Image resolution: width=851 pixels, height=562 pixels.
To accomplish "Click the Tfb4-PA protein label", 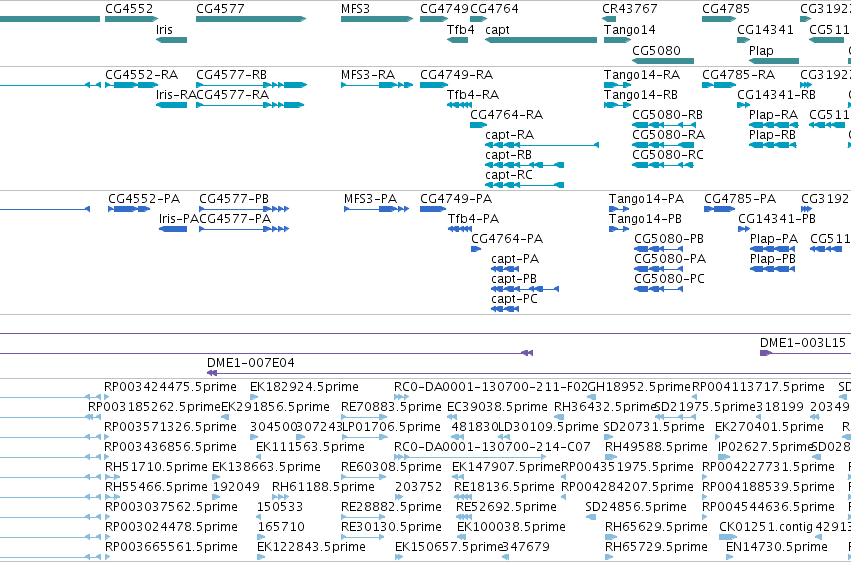I will (x=473, y=219).
